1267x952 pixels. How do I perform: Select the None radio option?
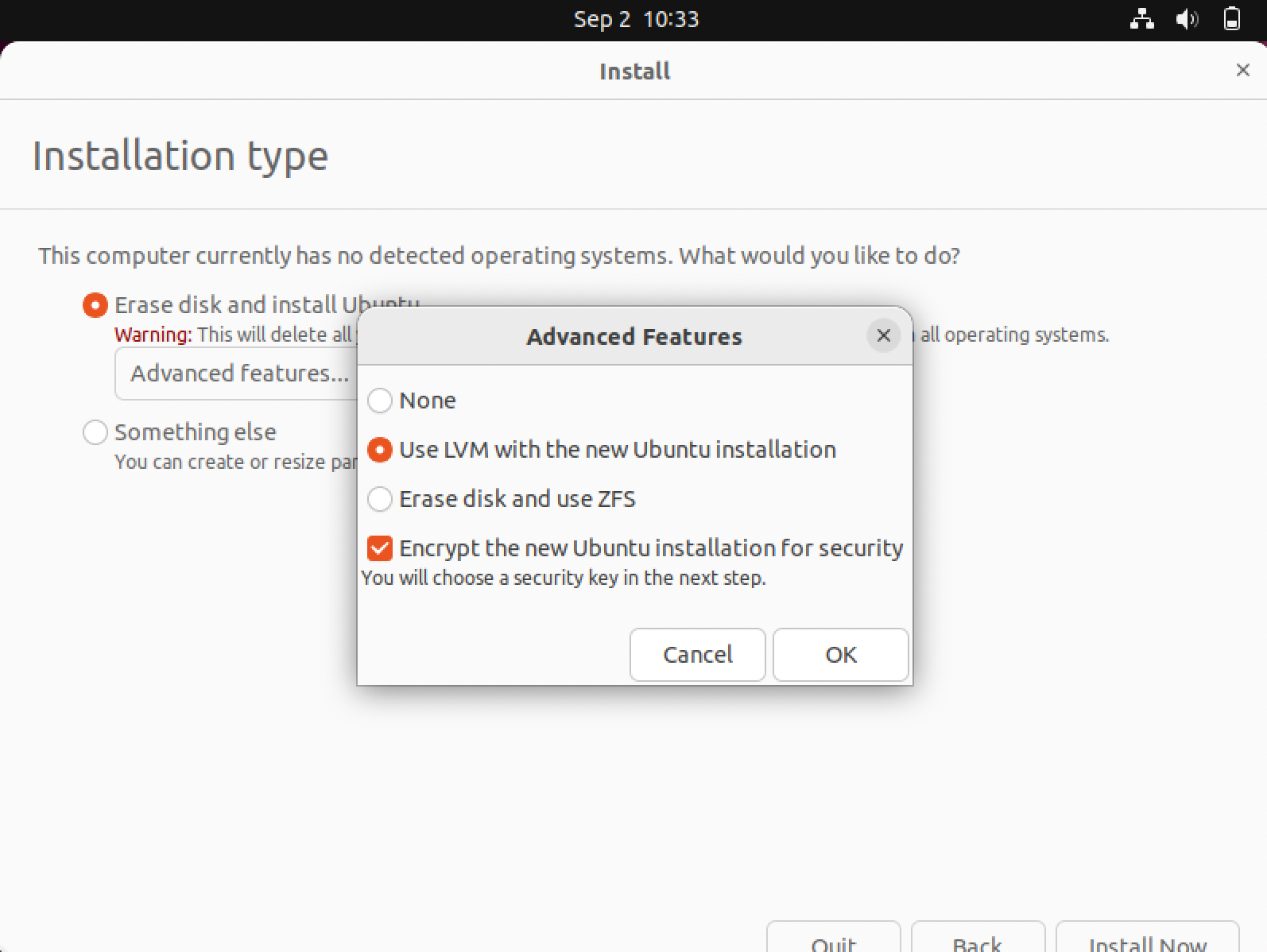(380, 401)
